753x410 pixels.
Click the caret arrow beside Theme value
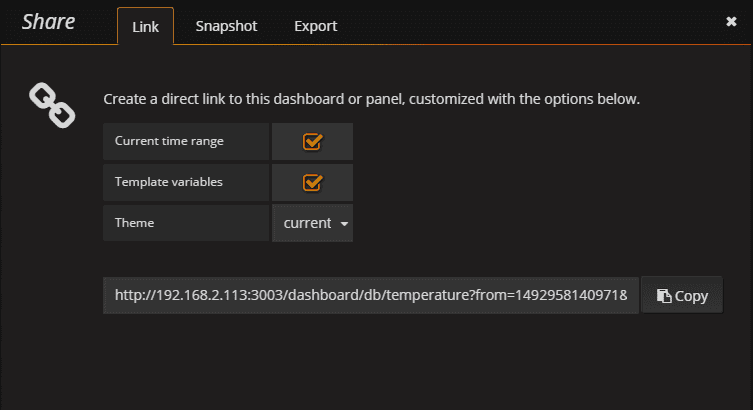pyautogui.click(x=345, y=224)
